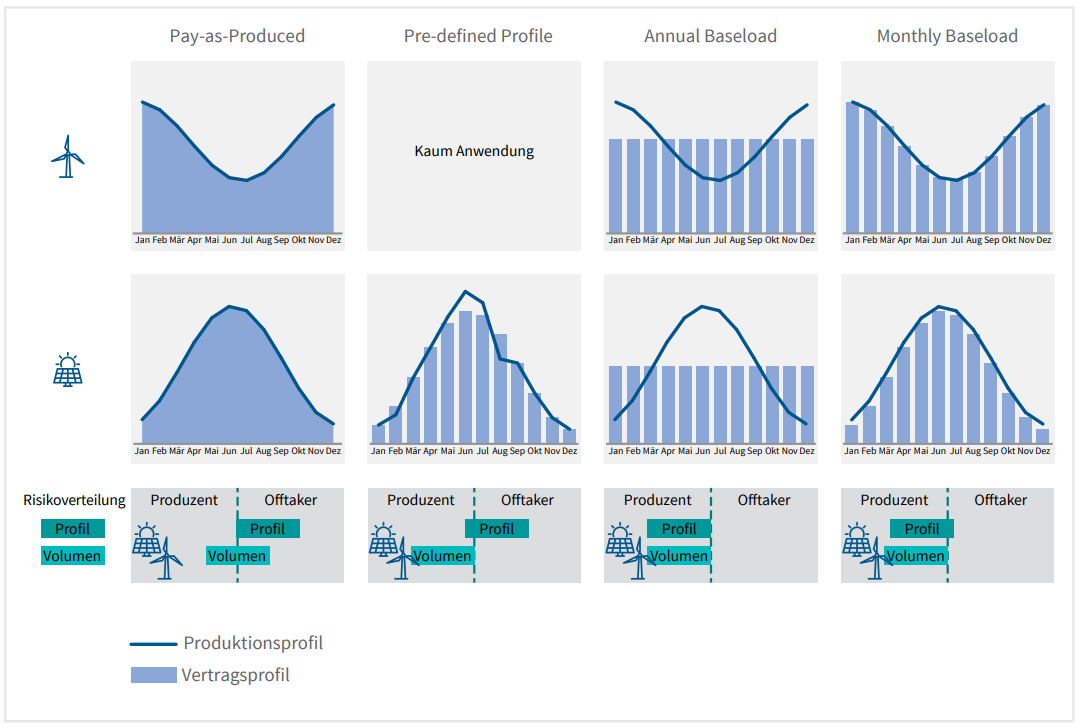The height and width of the screenshot is (726, 1078).
Task: Click the wind turbine icon in the Annual Baseload risk box
Action: coord(638,560)
